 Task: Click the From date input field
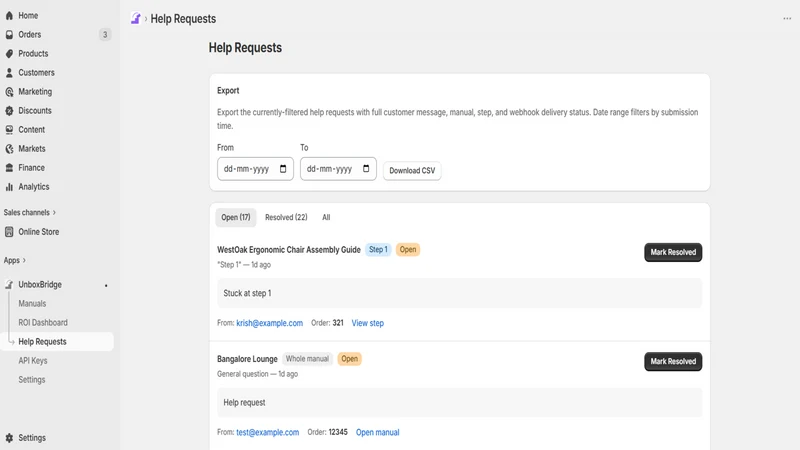point(255,169)
